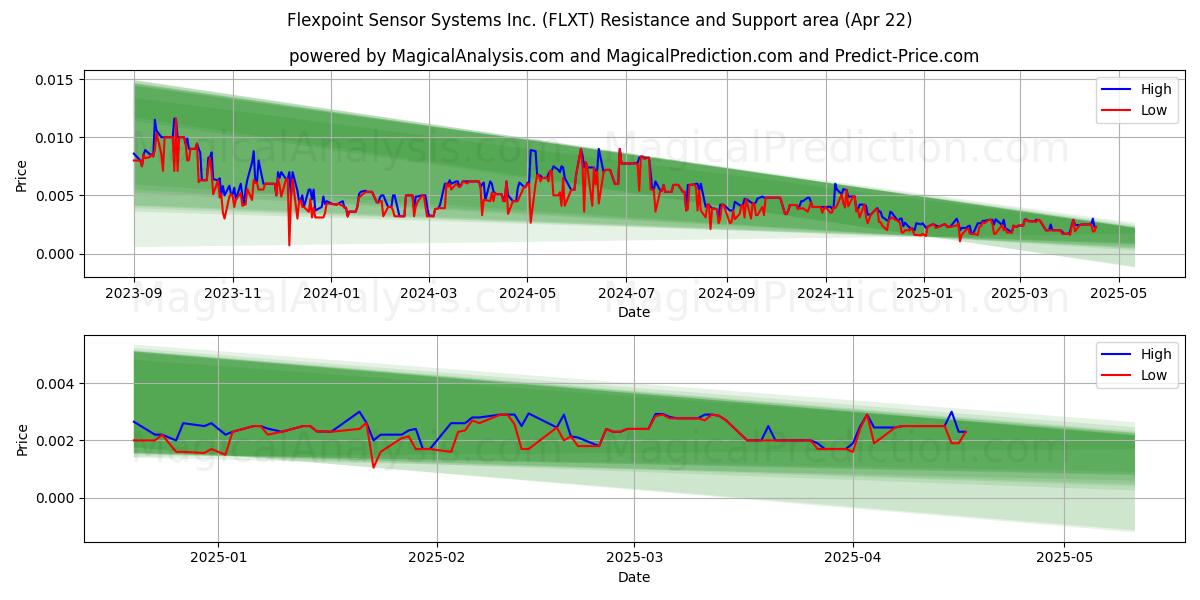Click the top chart Date axis label

(634, 312)
